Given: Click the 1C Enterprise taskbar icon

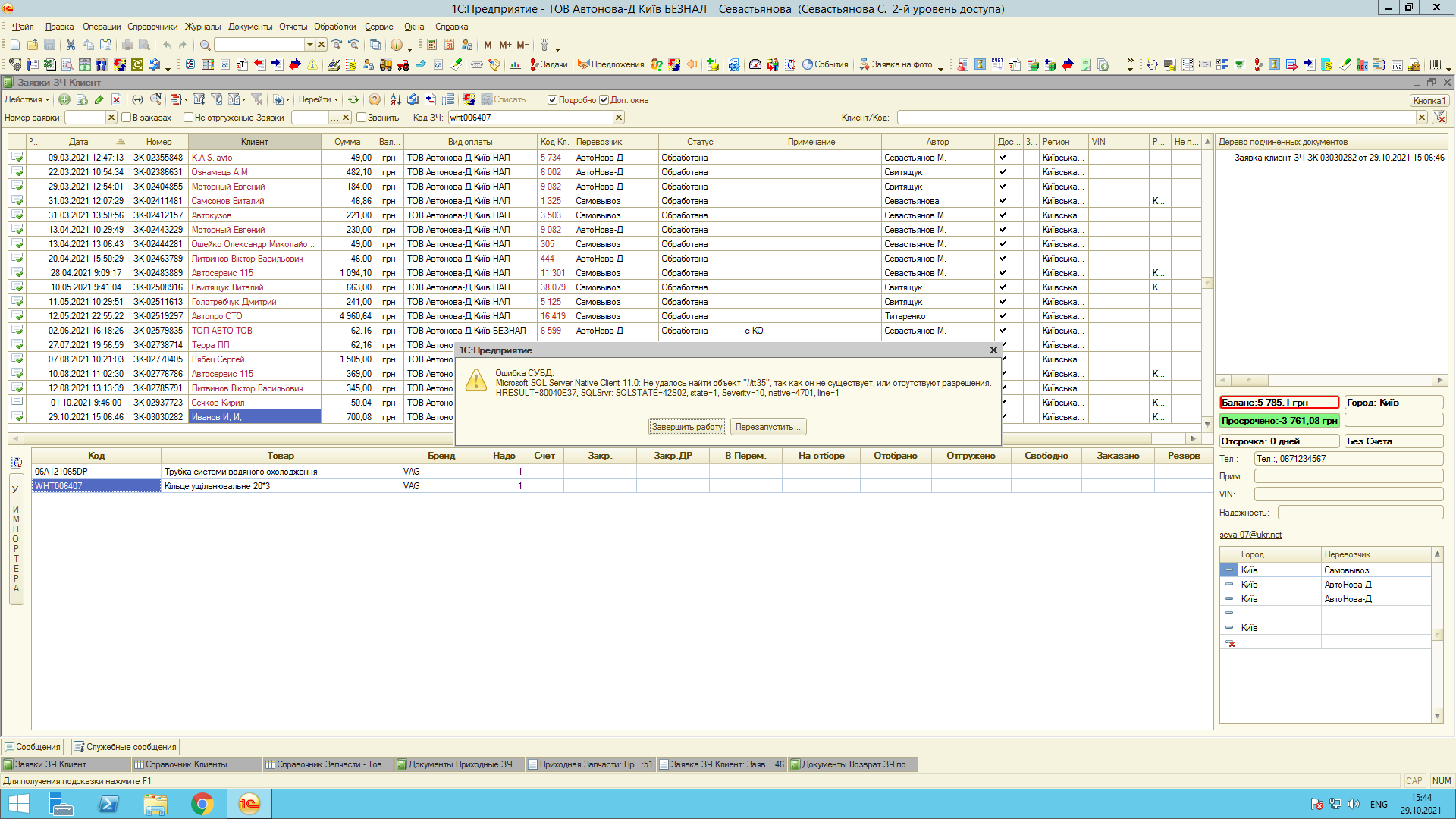Looking at the screenshot, I should point(249,804).
